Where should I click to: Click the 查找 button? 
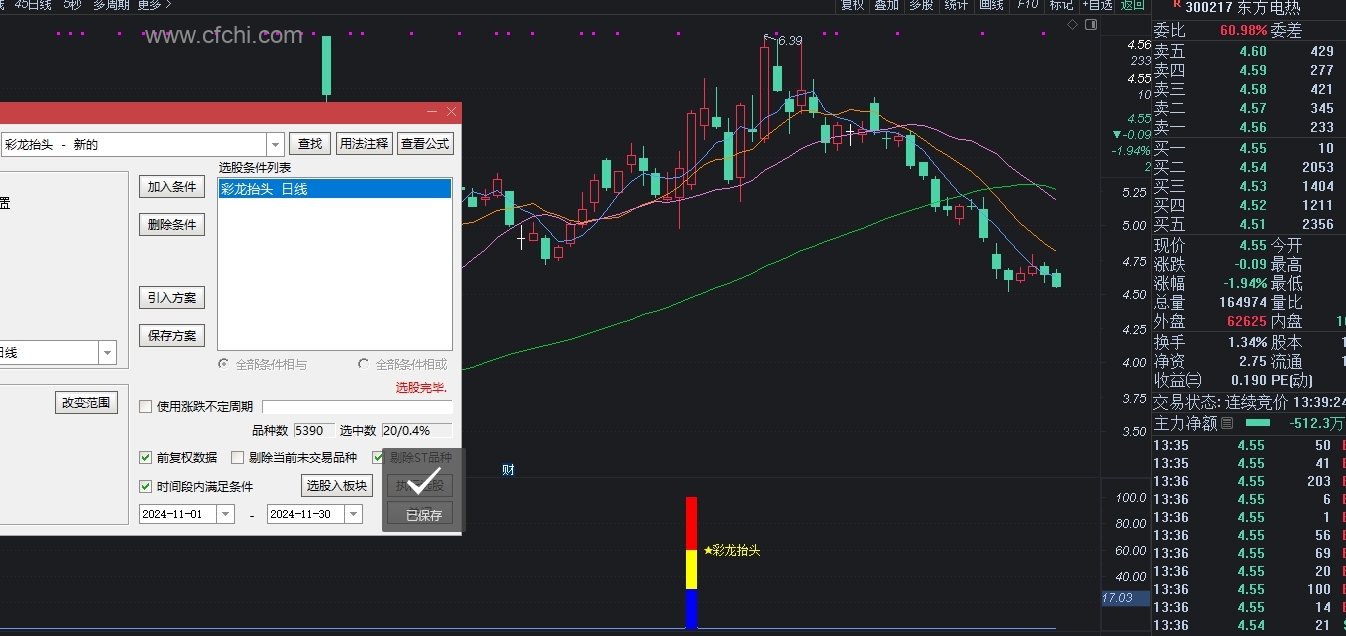click(310, 144)
